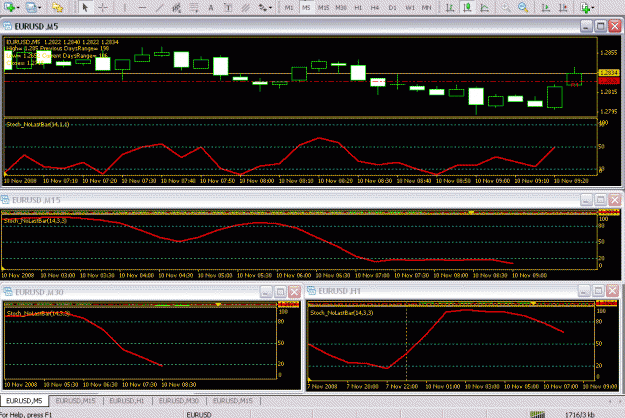The image size is (625, 418).
Task: Expand the Arrows tool dropdown arrow
Action: click(x=271, y=8)
